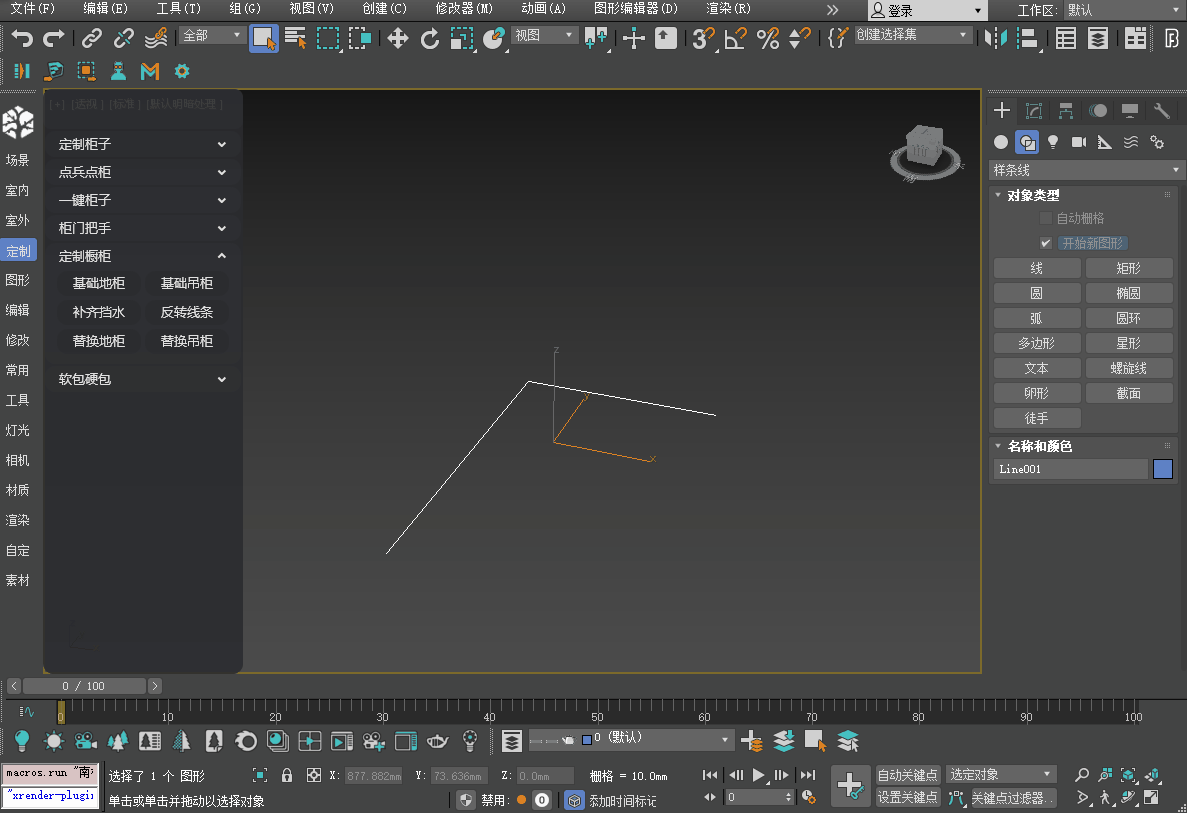Click the 星形 shape button
Image resolution: width=1187 pixels, height=813 pixels.
pos(1129,343)
